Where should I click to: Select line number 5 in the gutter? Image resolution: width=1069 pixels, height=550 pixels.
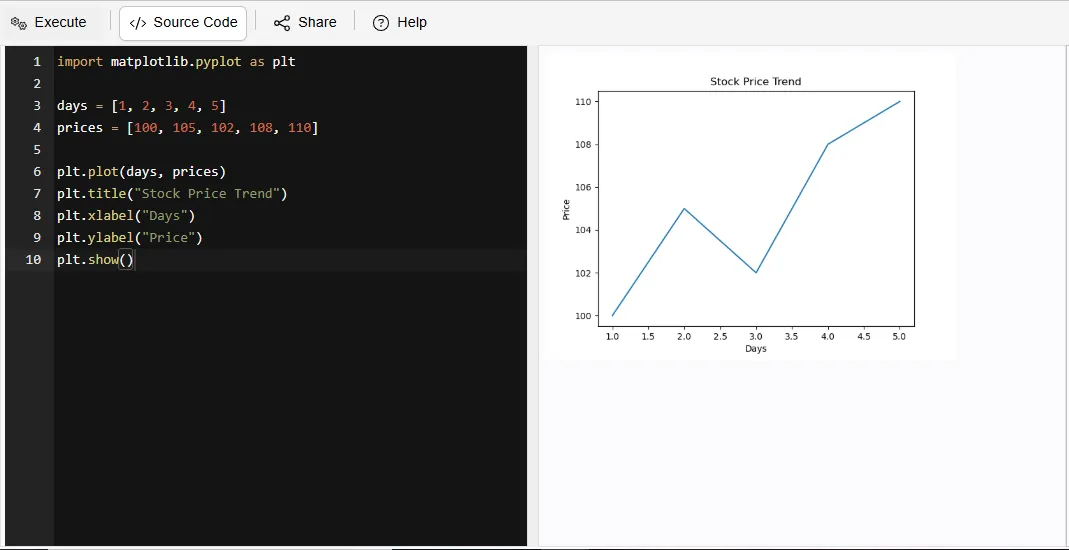37,149
